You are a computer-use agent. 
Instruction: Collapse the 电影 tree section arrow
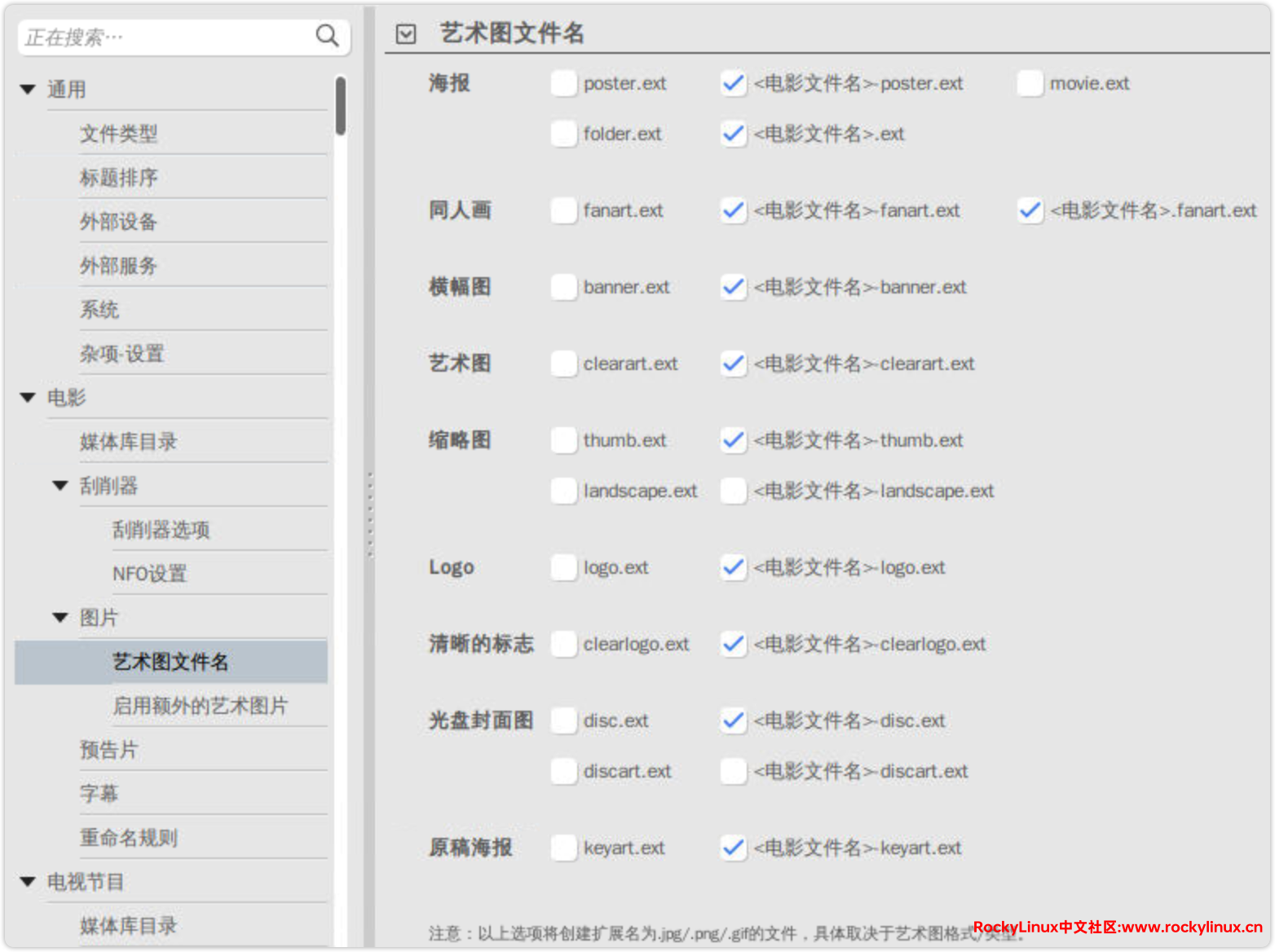pyautogui.click(x=28, y=398)
